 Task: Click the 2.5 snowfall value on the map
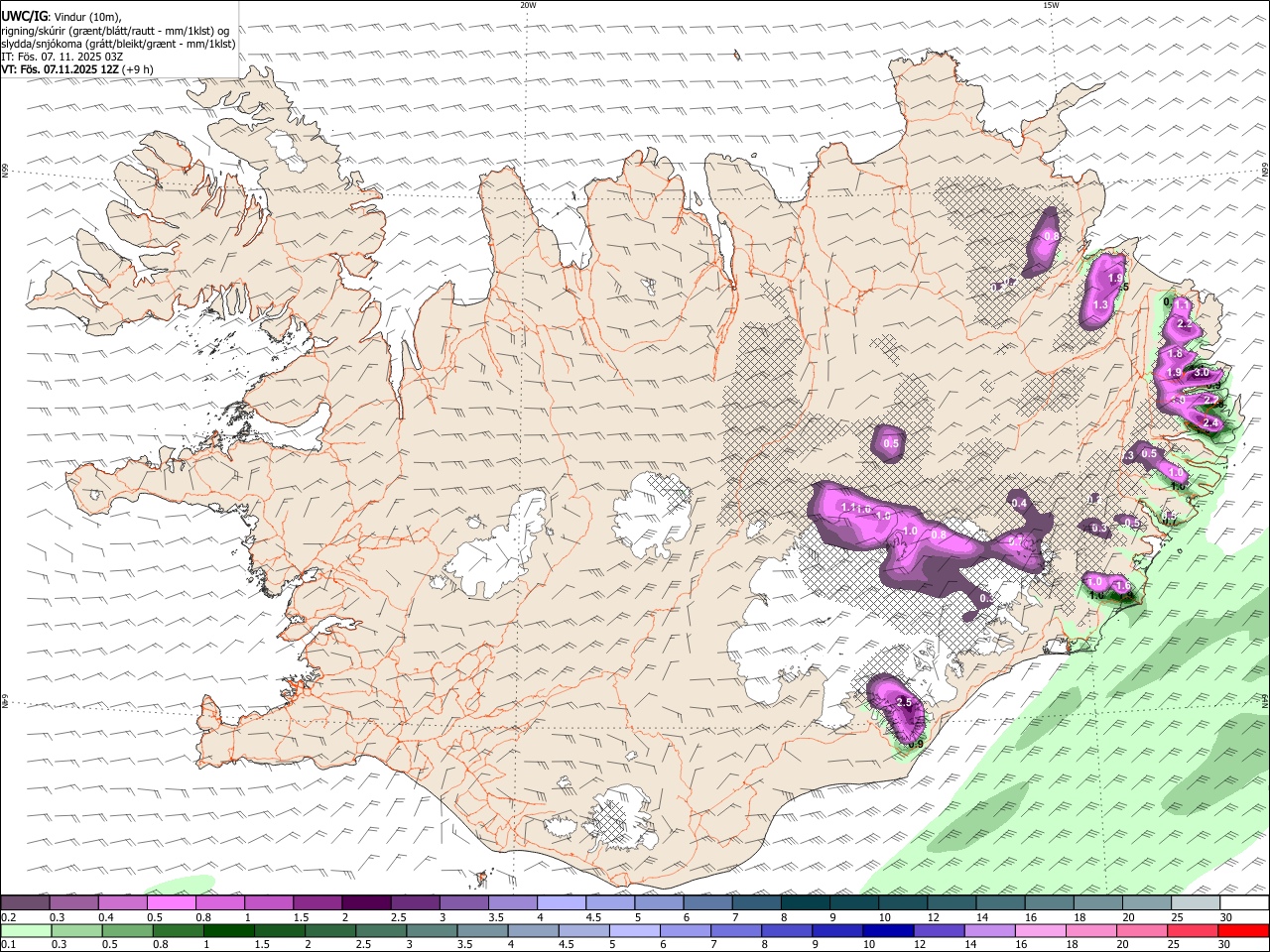904,702
